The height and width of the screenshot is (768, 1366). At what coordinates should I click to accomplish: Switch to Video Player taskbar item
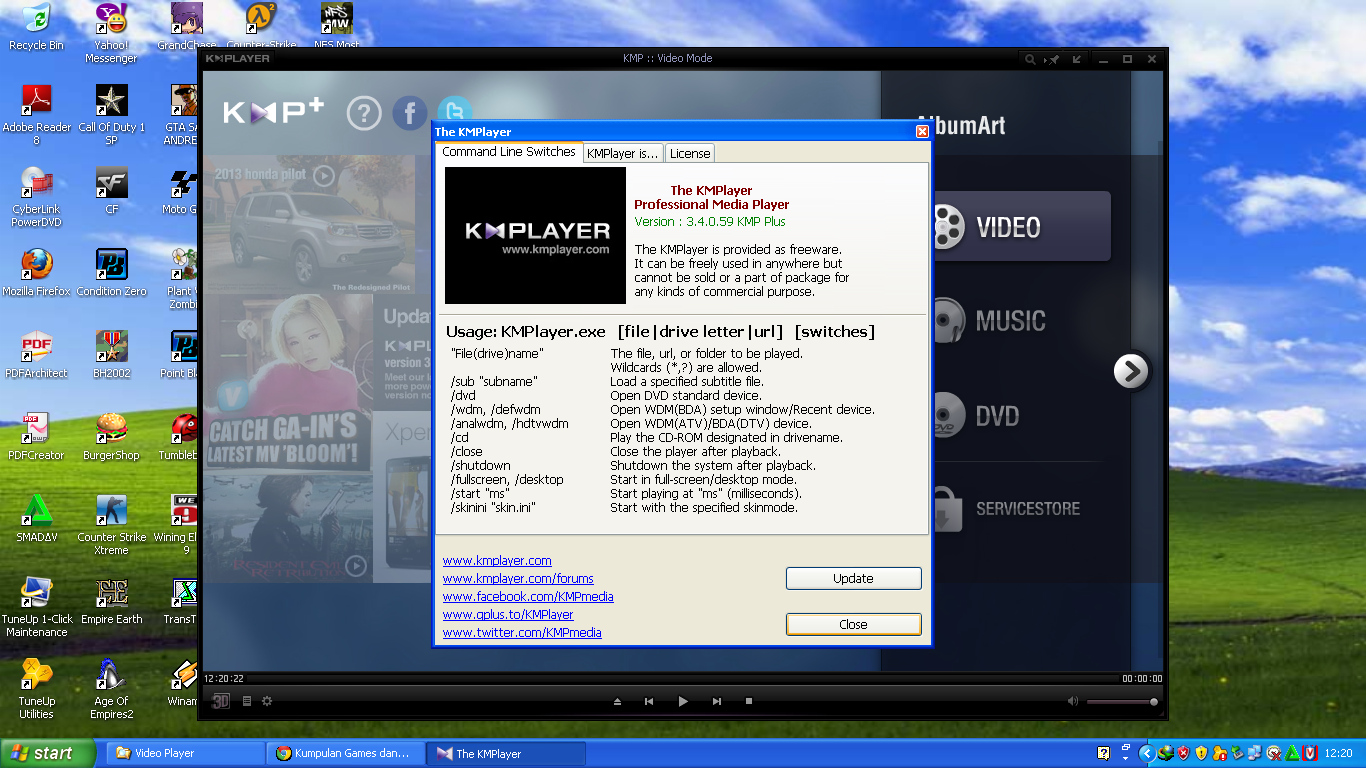coord(185,753)
